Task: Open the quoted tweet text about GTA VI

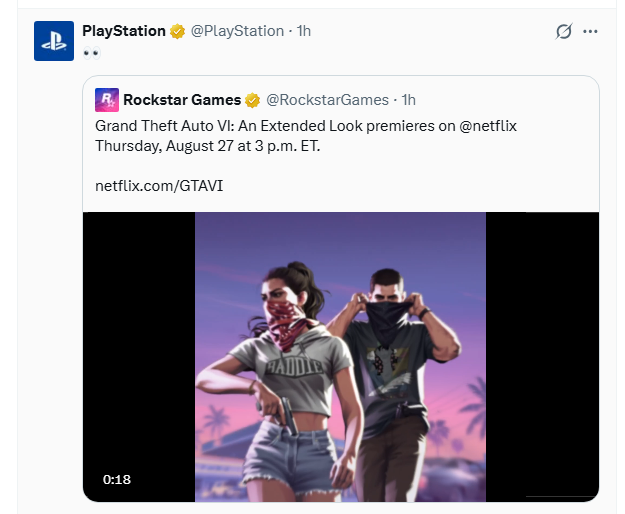Action: [x=306, y=136]
